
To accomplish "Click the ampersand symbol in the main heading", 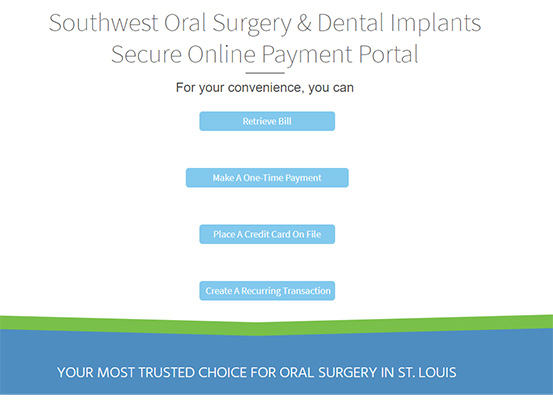I will point(304,23).
